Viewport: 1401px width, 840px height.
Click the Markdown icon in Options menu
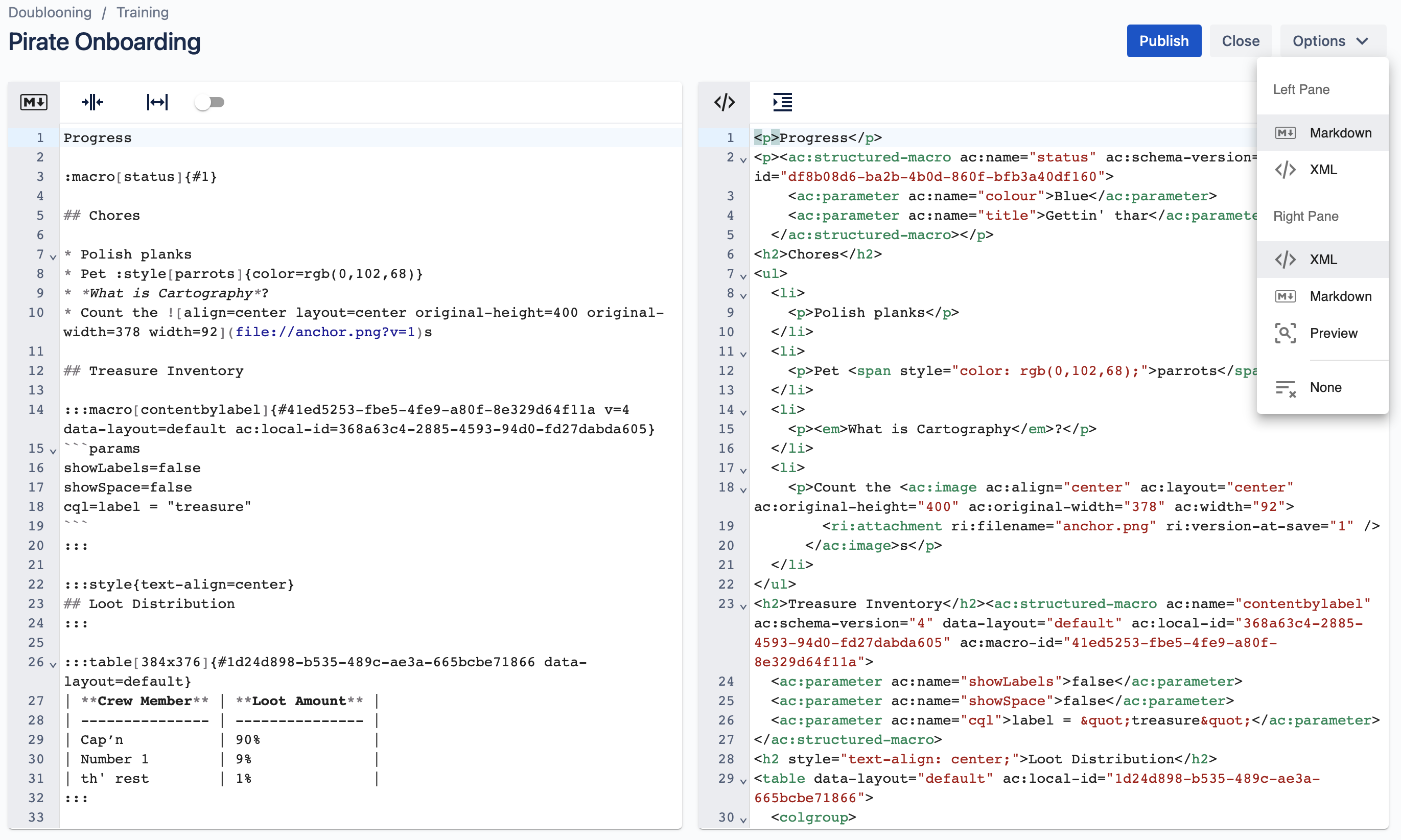[x=1285, y=132]
